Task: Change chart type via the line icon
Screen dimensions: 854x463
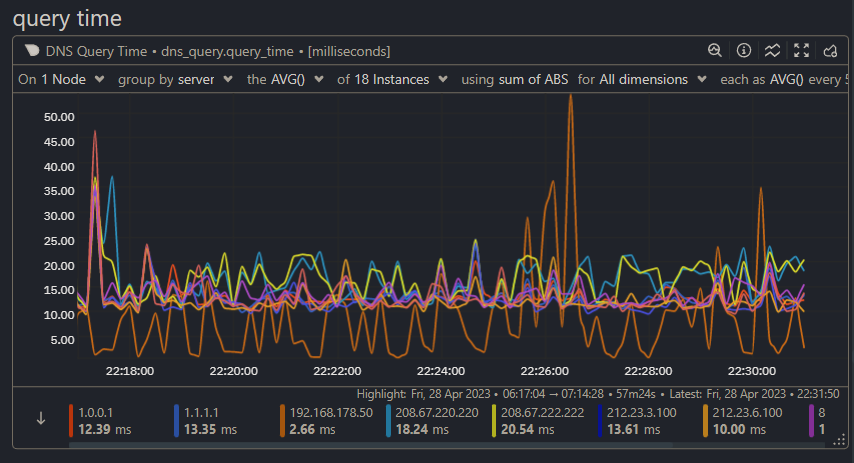Action: 772,51
